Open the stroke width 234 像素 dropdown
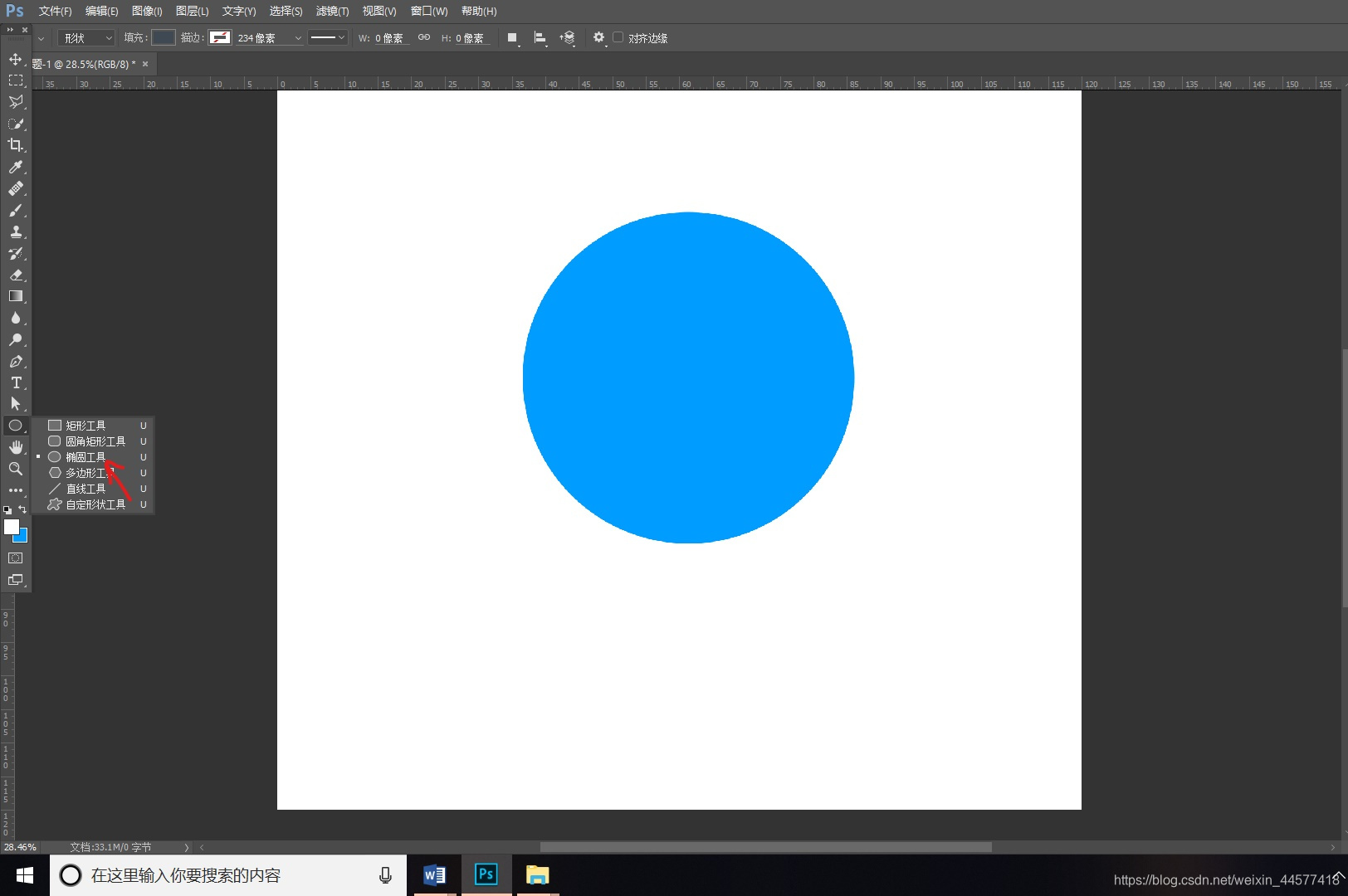This screenshot has height=896, width=1348. coord(299,38)
